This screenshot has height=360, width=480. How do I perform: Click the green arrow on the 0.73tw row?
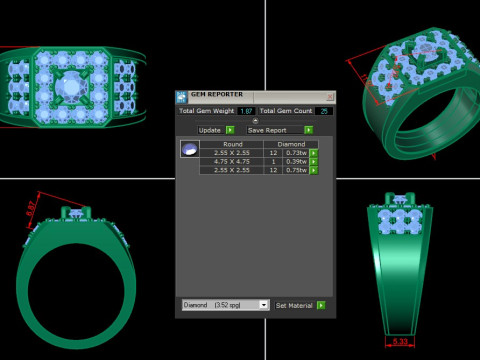[x=314, y=153]
